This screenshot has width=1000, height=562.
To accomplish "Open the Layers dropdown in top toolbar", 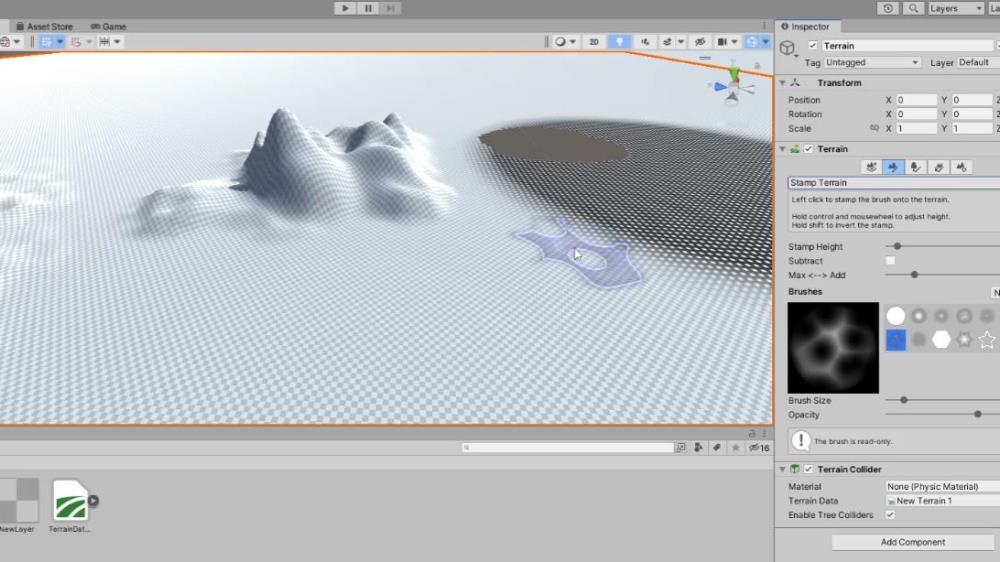I will tap(956, 8).
